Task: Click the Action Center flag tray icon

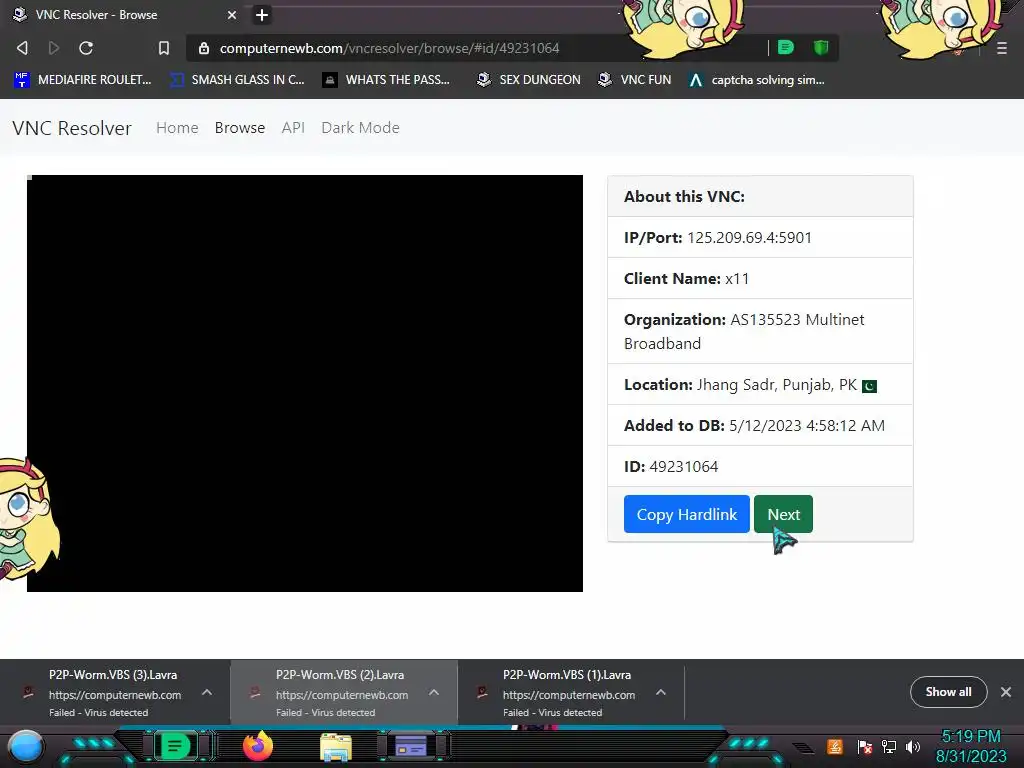Action: tap(864, 746)
